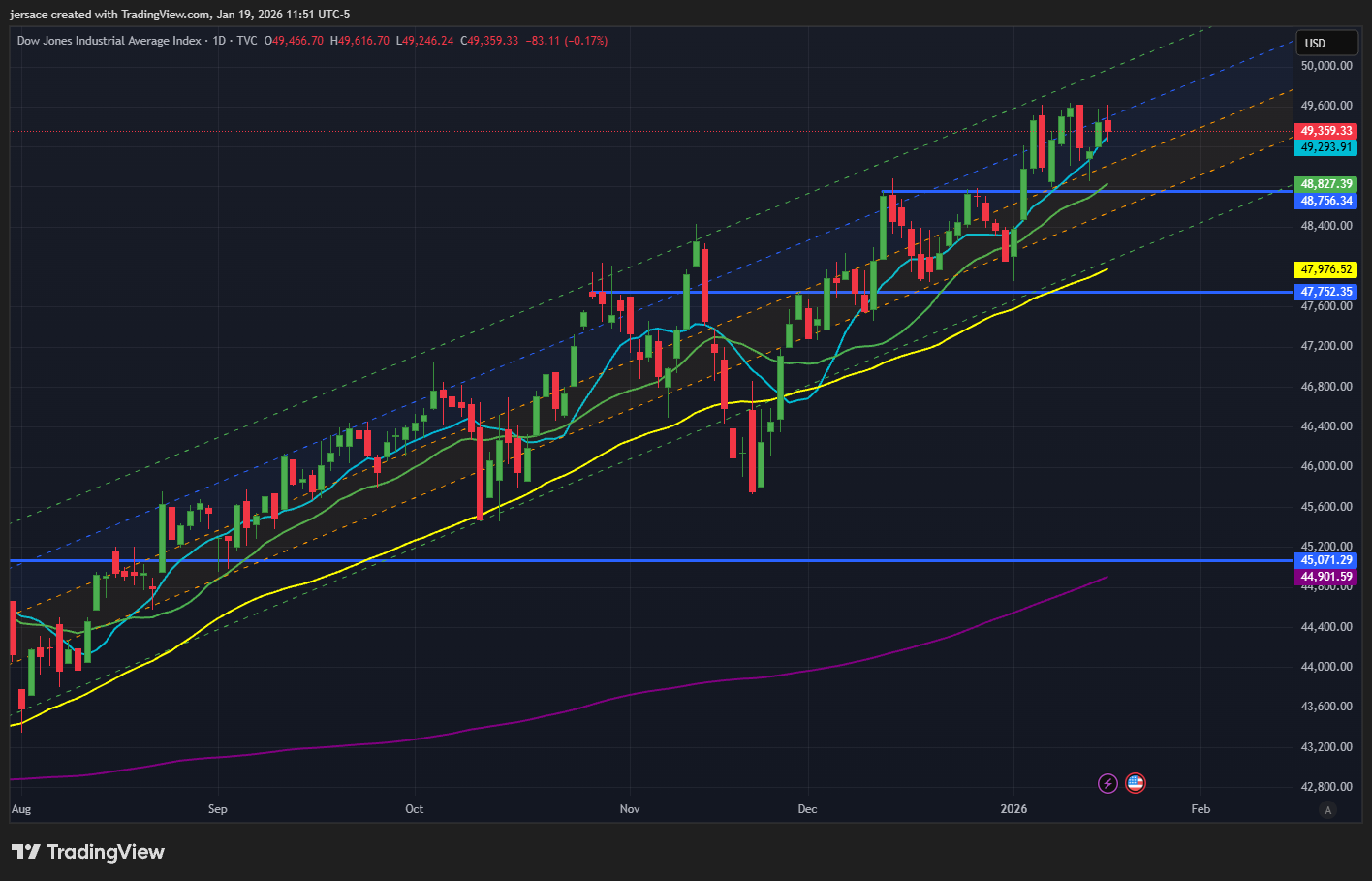Click the close value C49,359.33
This screenshot has height=881, width=1372.
(x=489, y=41)
